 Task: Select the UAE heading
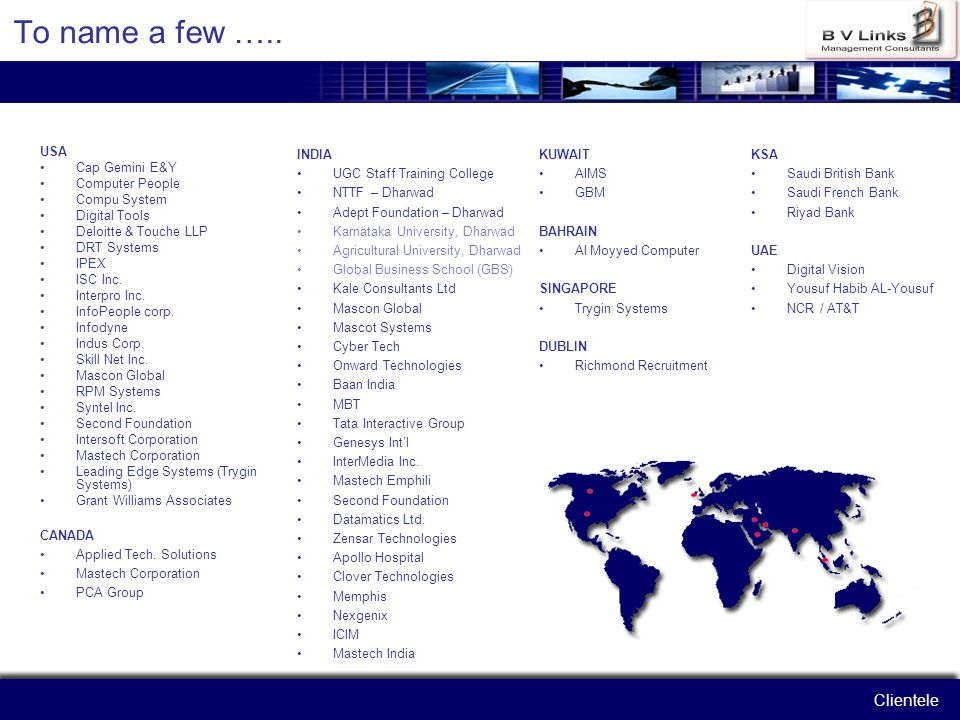(763, 250)
